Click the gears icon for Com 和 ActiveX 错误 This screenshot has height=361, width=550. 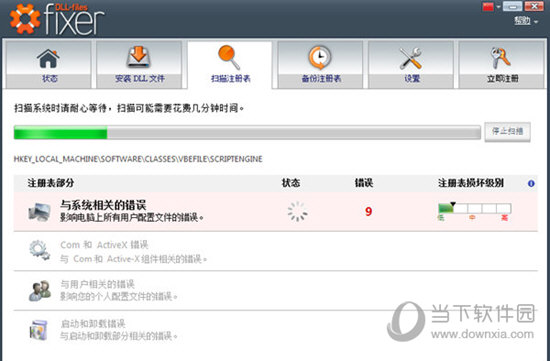tap(40, 250)
